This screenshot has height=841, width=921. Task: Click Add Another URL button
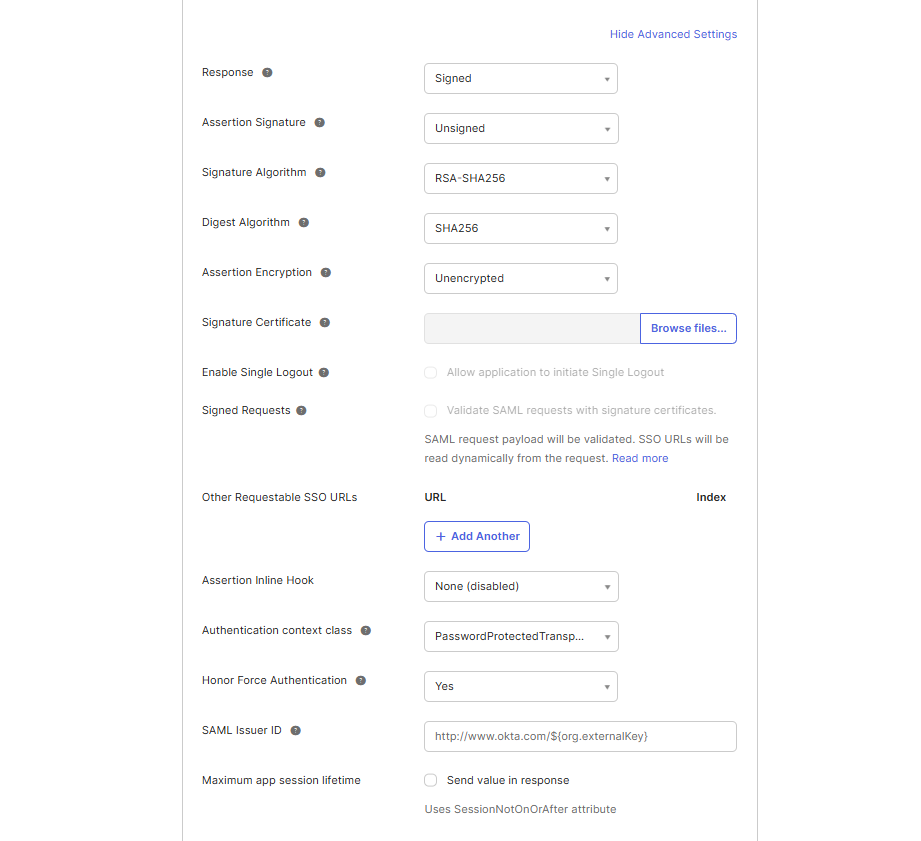pos(477,537)
